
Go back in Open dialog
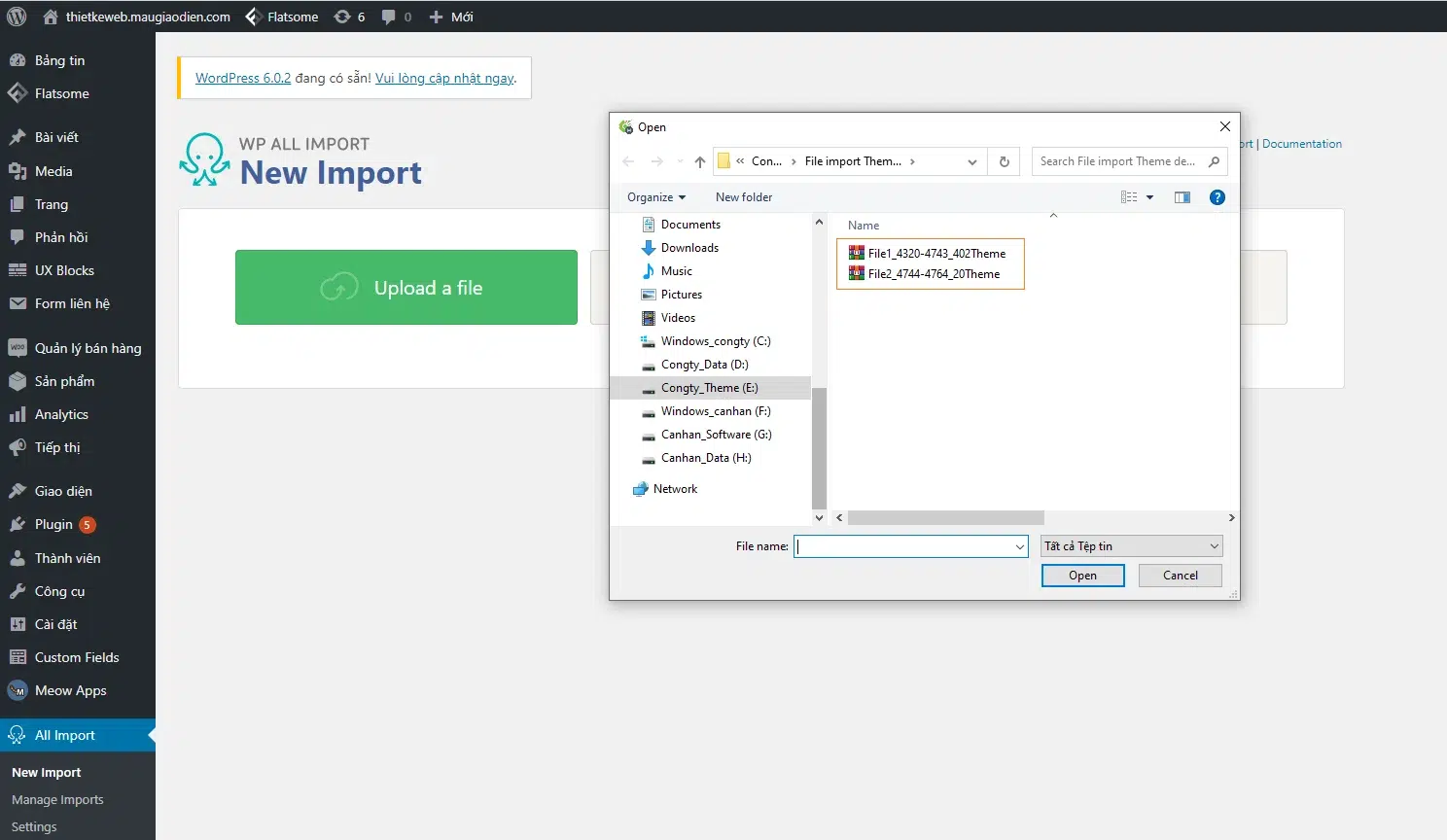coord(628,161)
